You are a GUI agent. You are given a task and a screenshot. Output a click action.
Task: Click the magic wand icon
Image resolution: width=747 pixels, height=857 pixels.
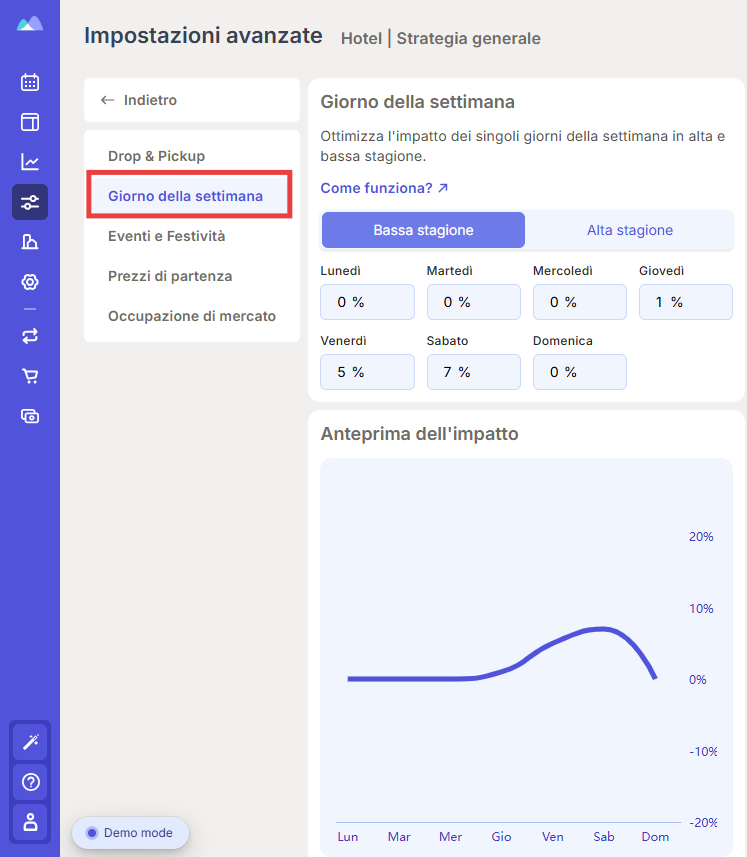pos(31,742)
